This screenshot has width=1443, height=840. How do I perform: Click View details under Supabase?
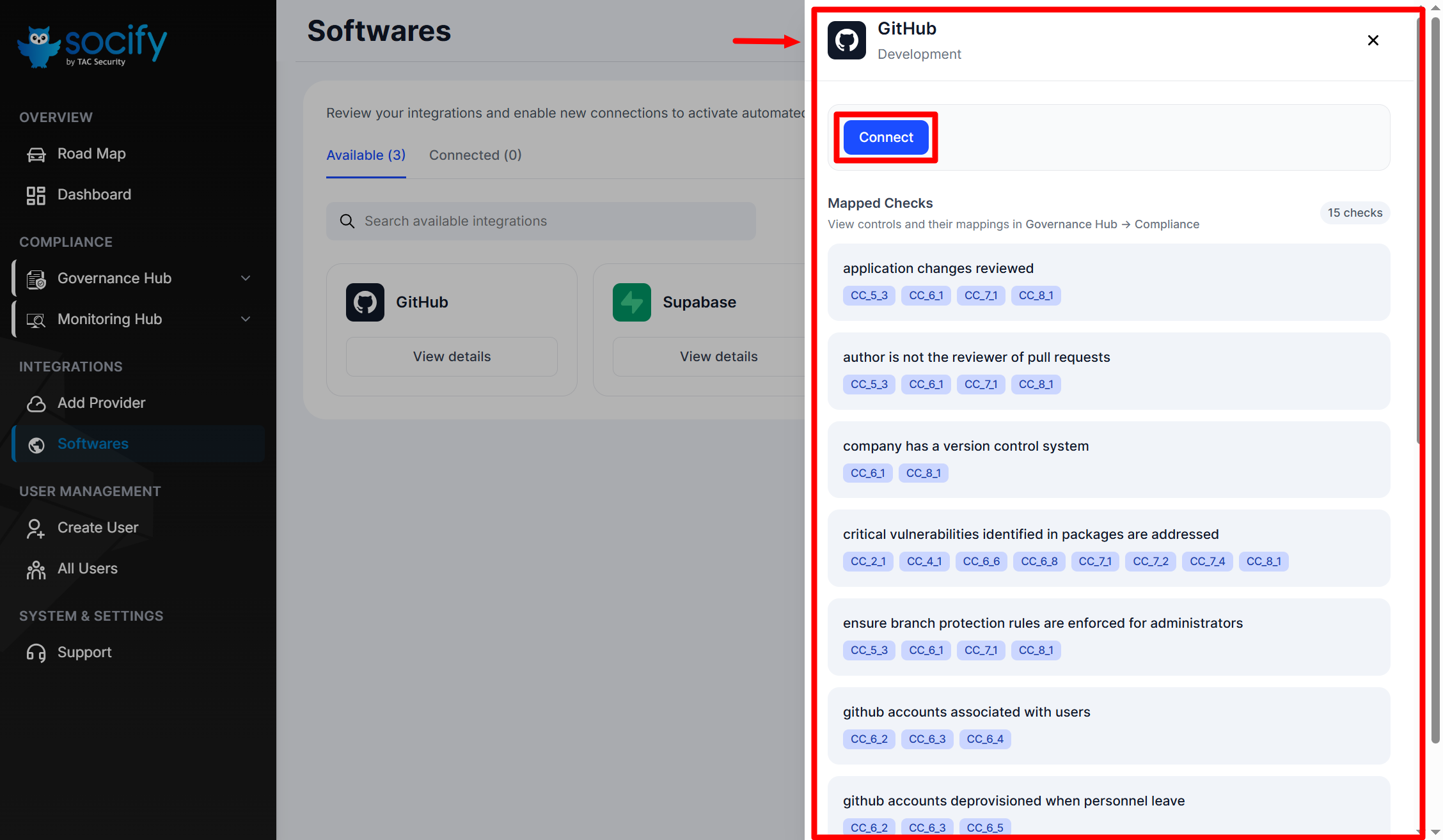pos(718,357)
